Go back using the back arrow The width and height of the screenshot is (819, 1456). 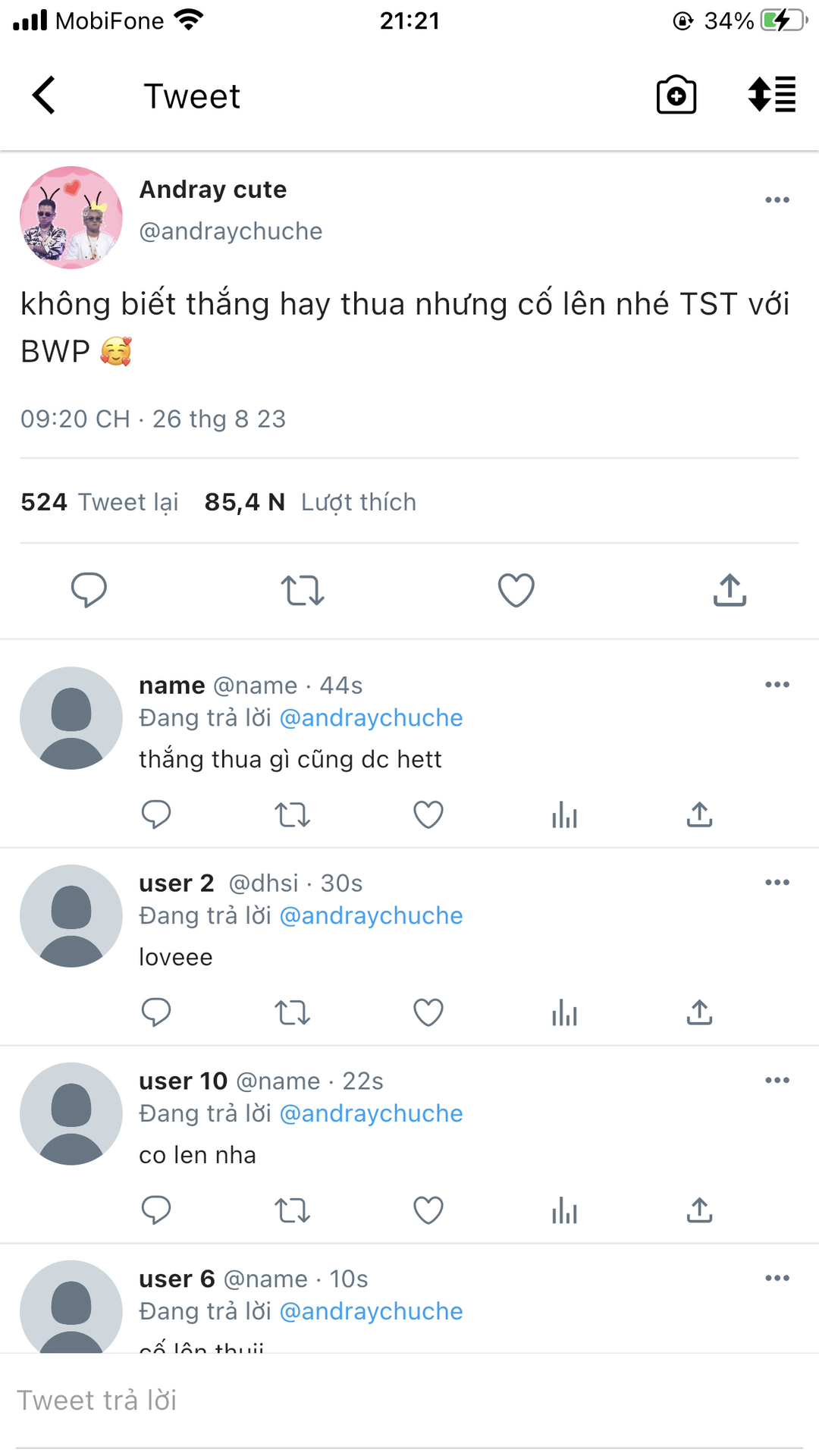(44, 96)
